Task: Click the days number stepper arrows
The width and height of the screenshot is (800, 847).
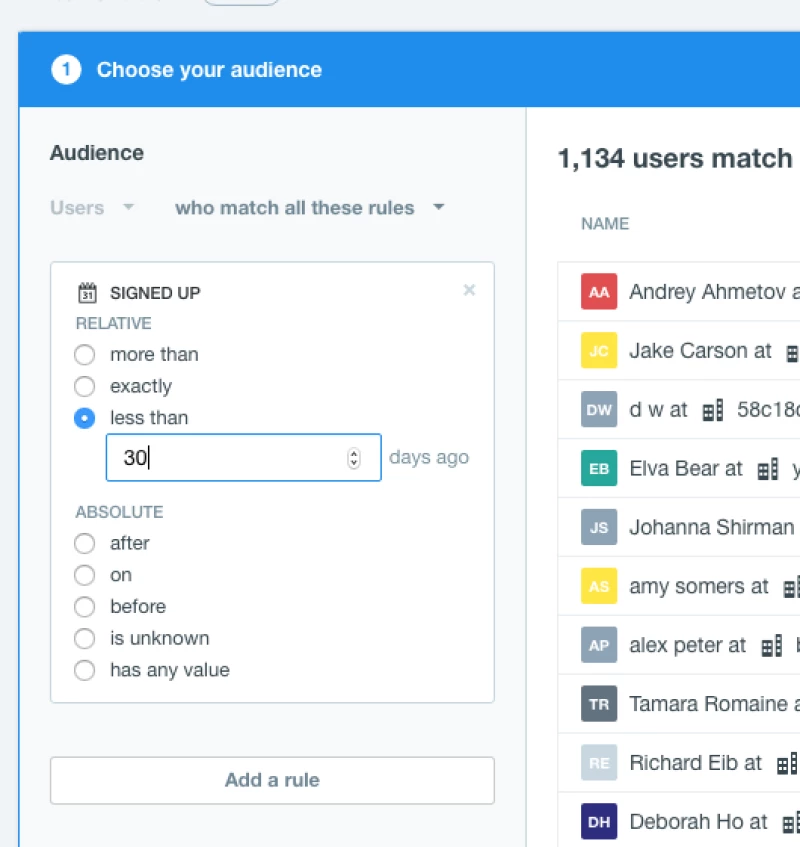Action: pyautogui.click(x=353, y=458)
